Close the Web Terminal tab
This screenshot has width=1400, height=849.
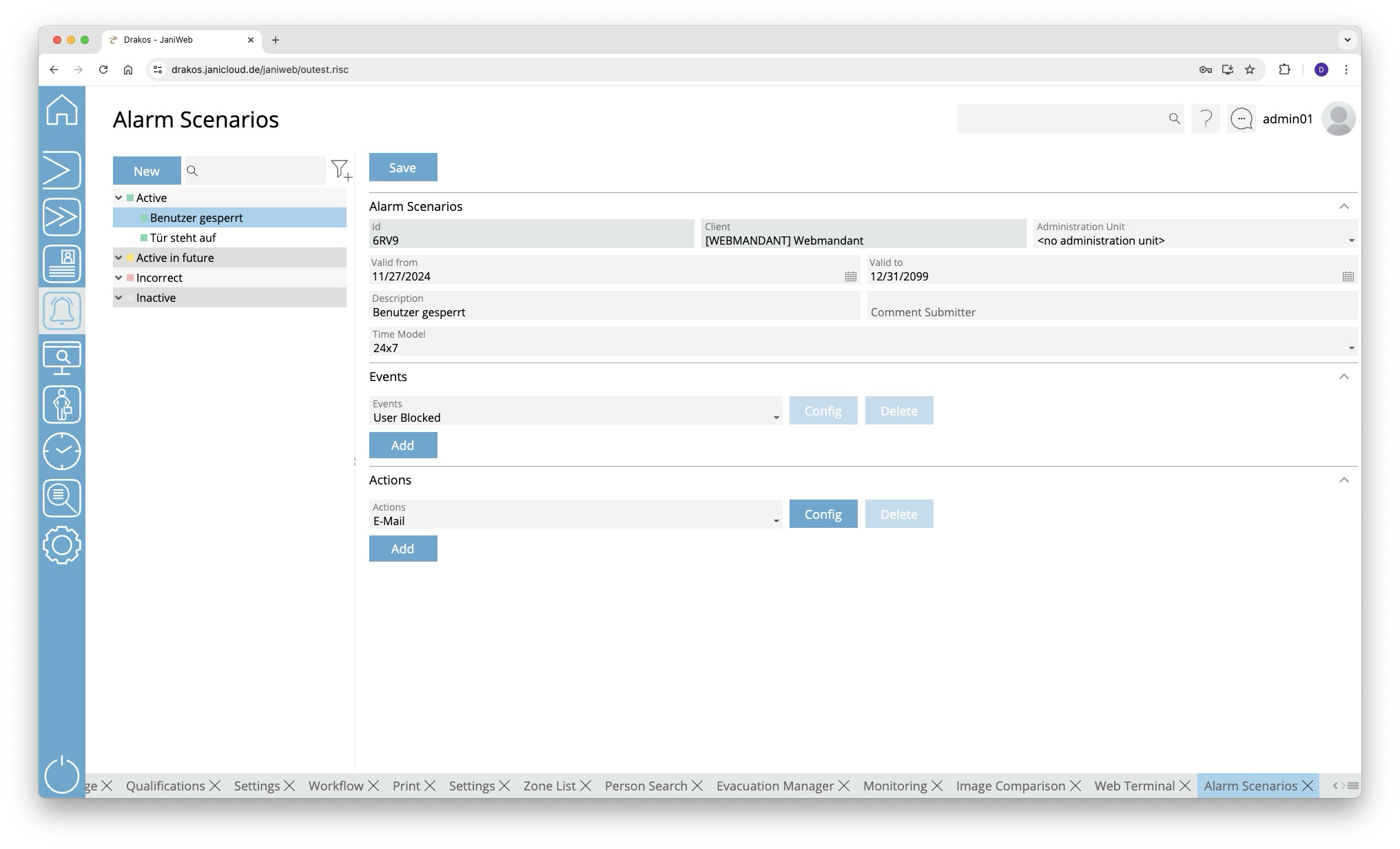pyautogui.click(x=1185, y=786)
